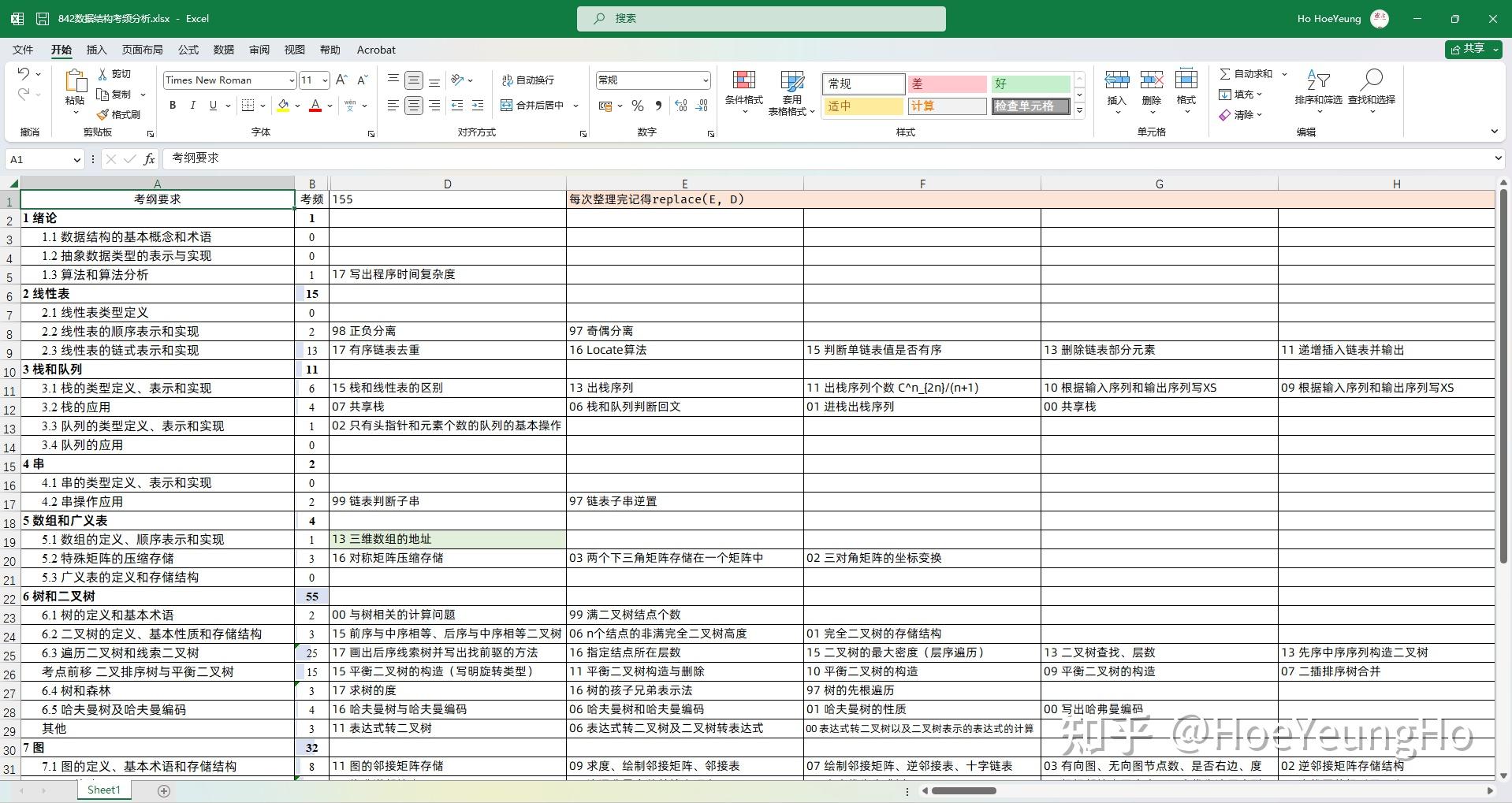The width and height of the screenshot is (1512, 803).
Task: Apply the 好 (Good) cell style
Action: (x=1030, y=84)
